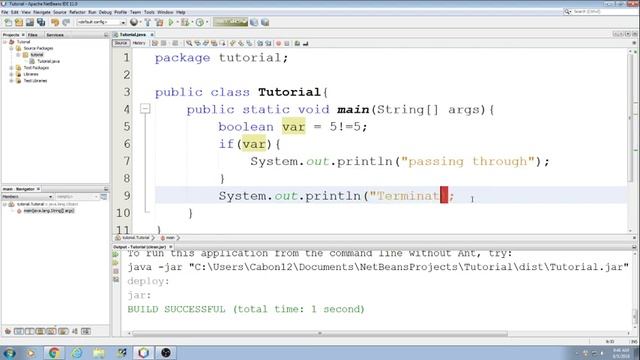This screenshot has width=640, height=360.
Task: Click the main breadcrumb below editor
Action: point(168,238)
